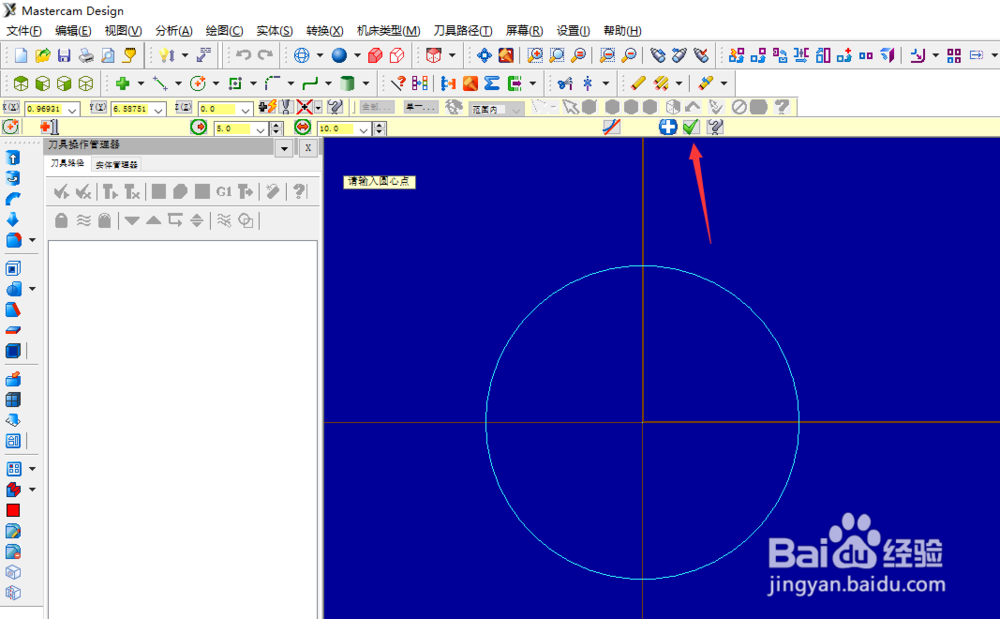Expand the Z coordinate dropdown

pos(245,110)
